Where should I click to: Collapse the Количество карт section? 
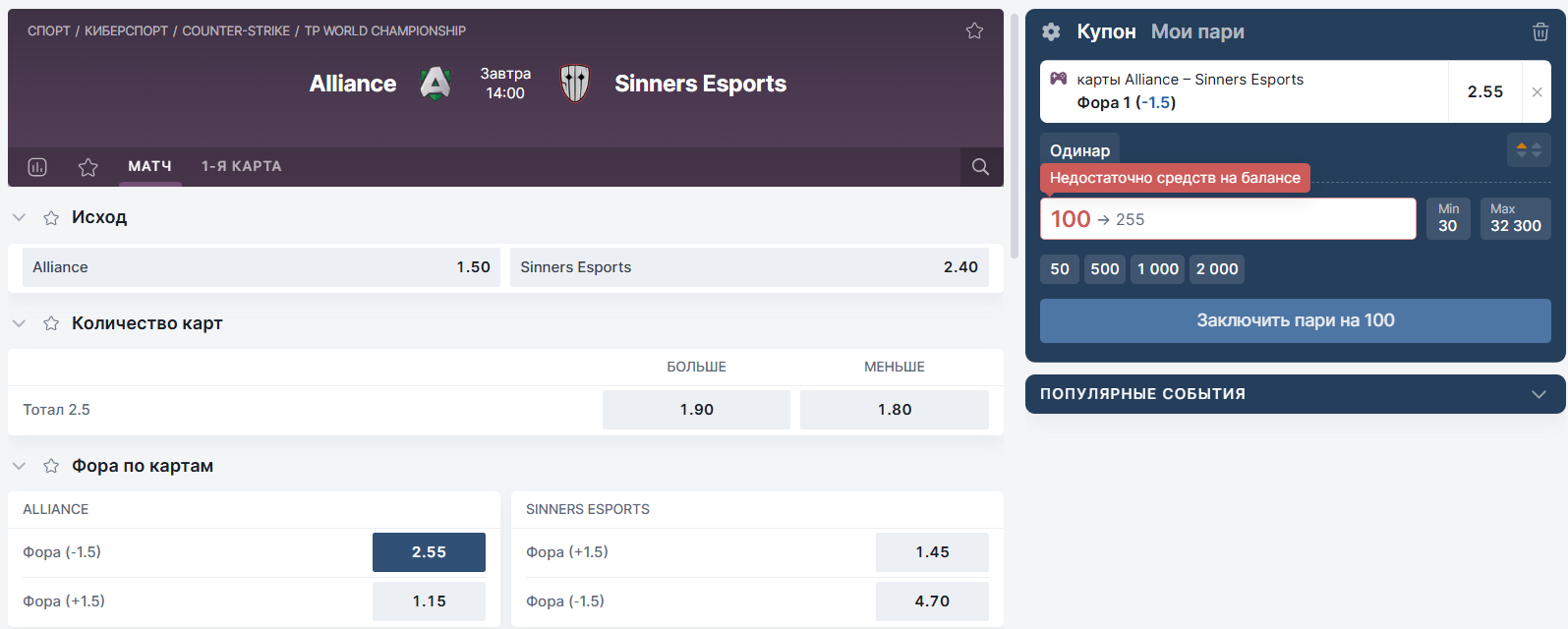(19, 323)
